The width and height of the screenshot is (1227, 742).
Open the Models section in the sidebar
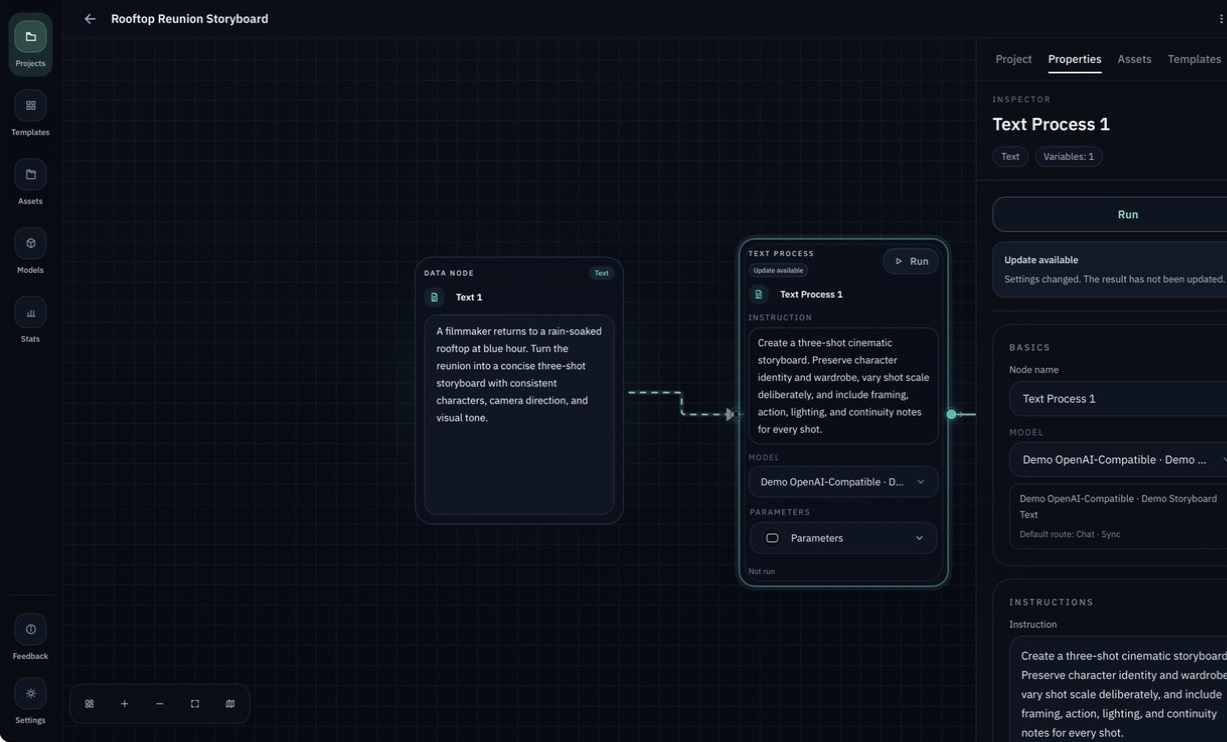point(30,252)
